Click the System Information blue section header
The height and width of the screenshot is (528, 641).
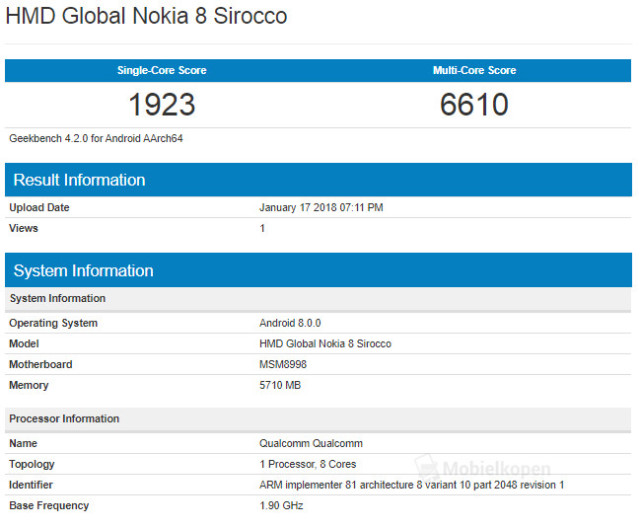(x=83, y=270)
